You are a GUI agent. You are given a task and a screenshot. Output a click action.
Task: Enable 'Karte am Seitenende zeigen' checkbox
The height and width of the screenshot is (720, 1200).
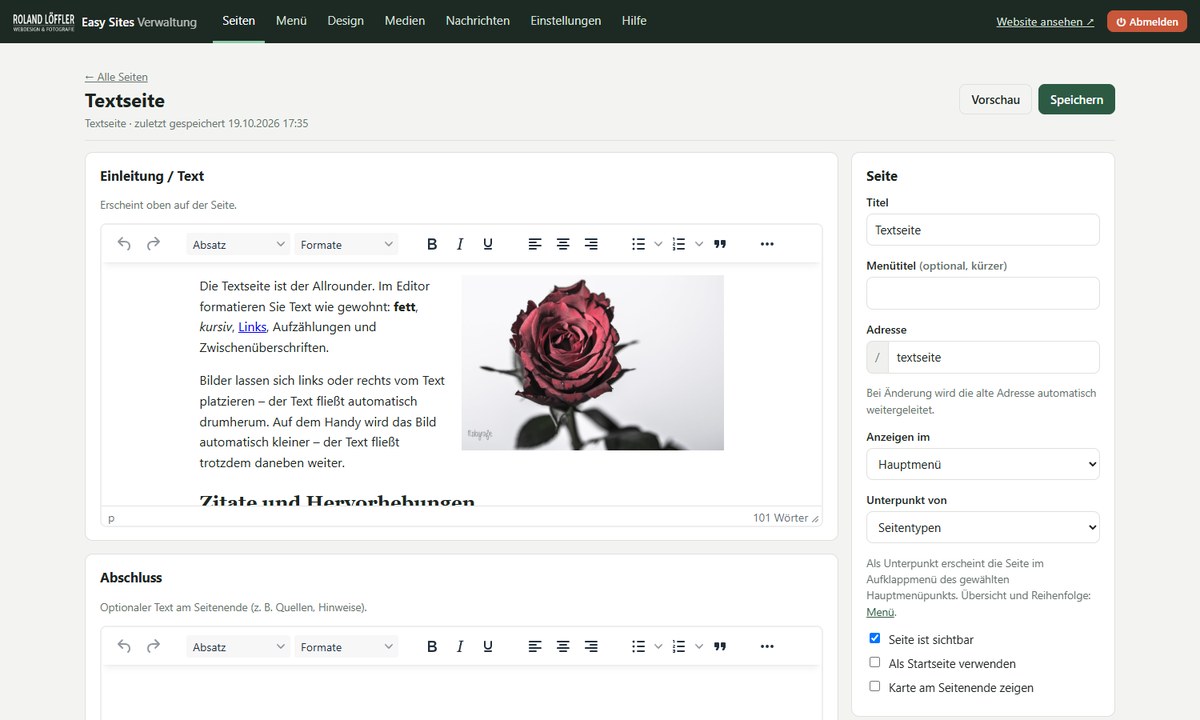875,686
